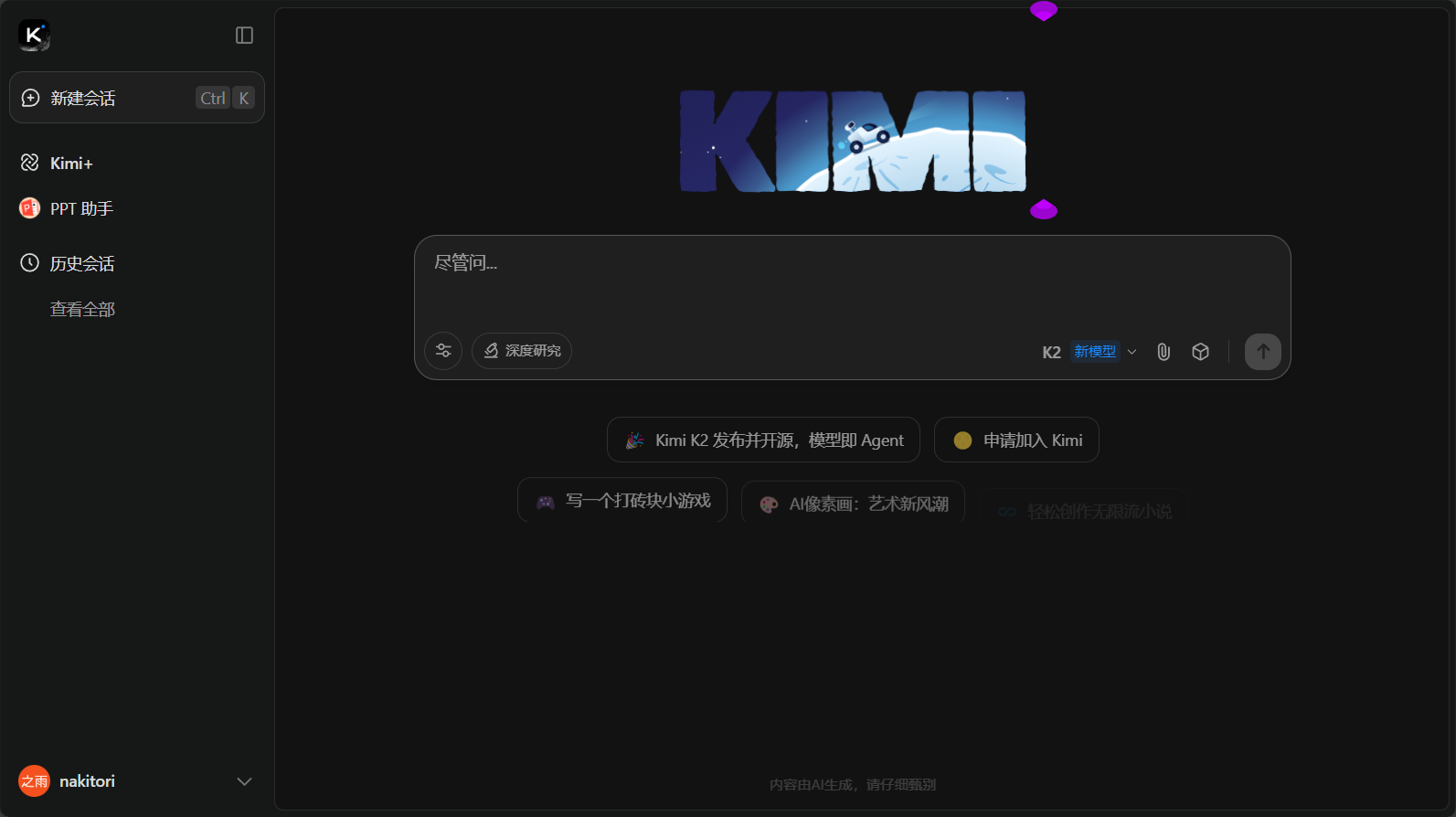Click 查看全部 to view all history
The width and height of the screenshot is (1456, 817).
(82, 310)
